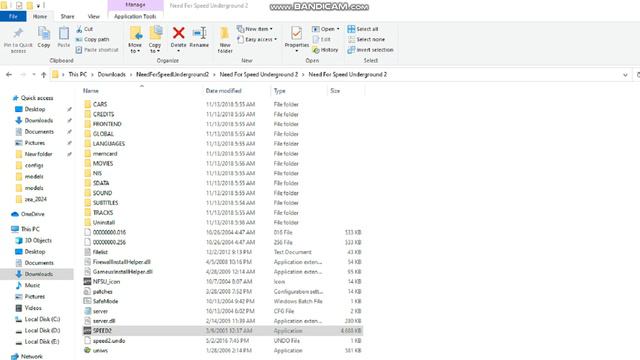Click the Pin to Quick access icon
The height and width of the screenshot is (360, 640).
click(x=18, y=33)
